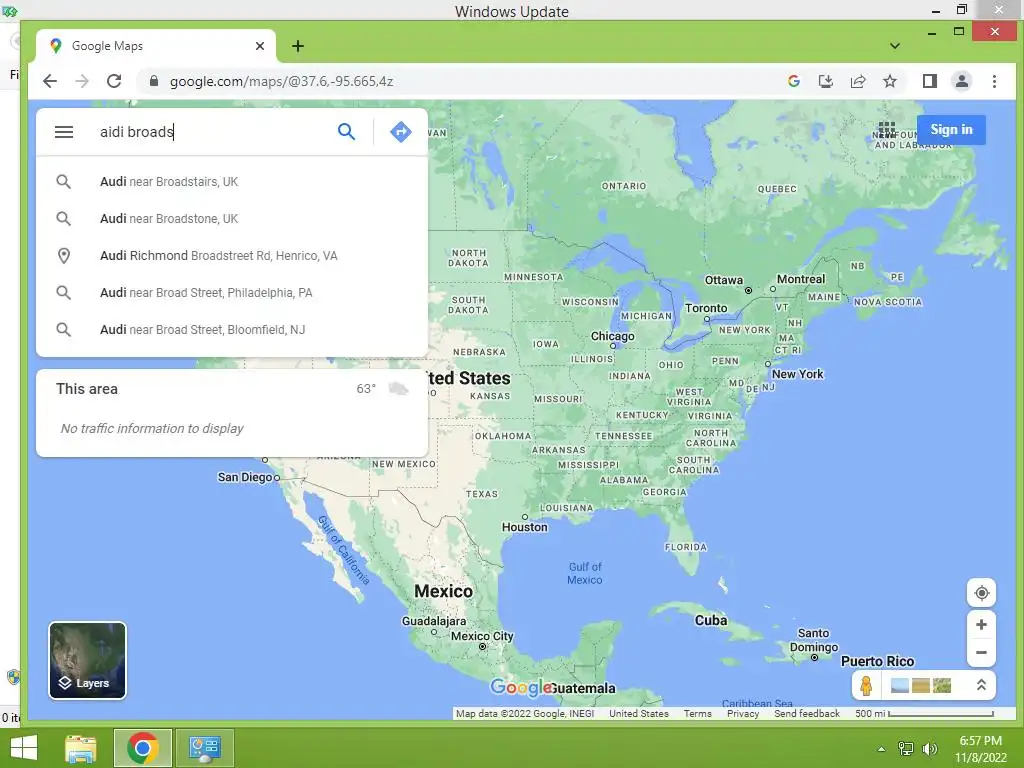The width and height of the screenshot is (1024, 768).
Task: Expand the imagery strip chevron
Action: [981, 686]
